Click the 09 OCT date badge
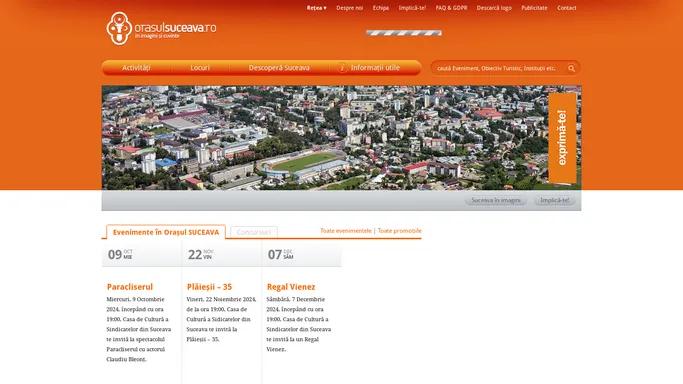Image resolution: width=683 pixels, height=384 pixels. 120,254
